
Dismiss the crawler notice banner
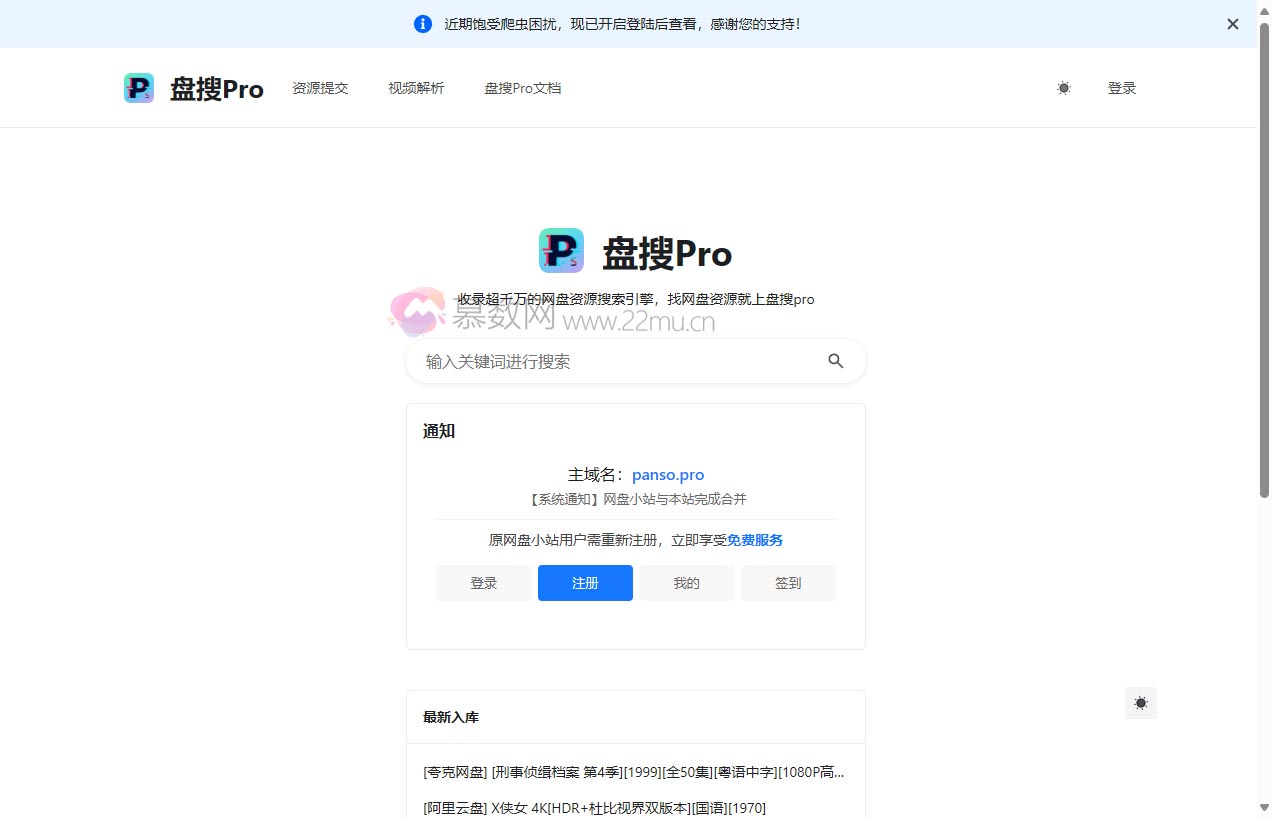pos(1232,23)
